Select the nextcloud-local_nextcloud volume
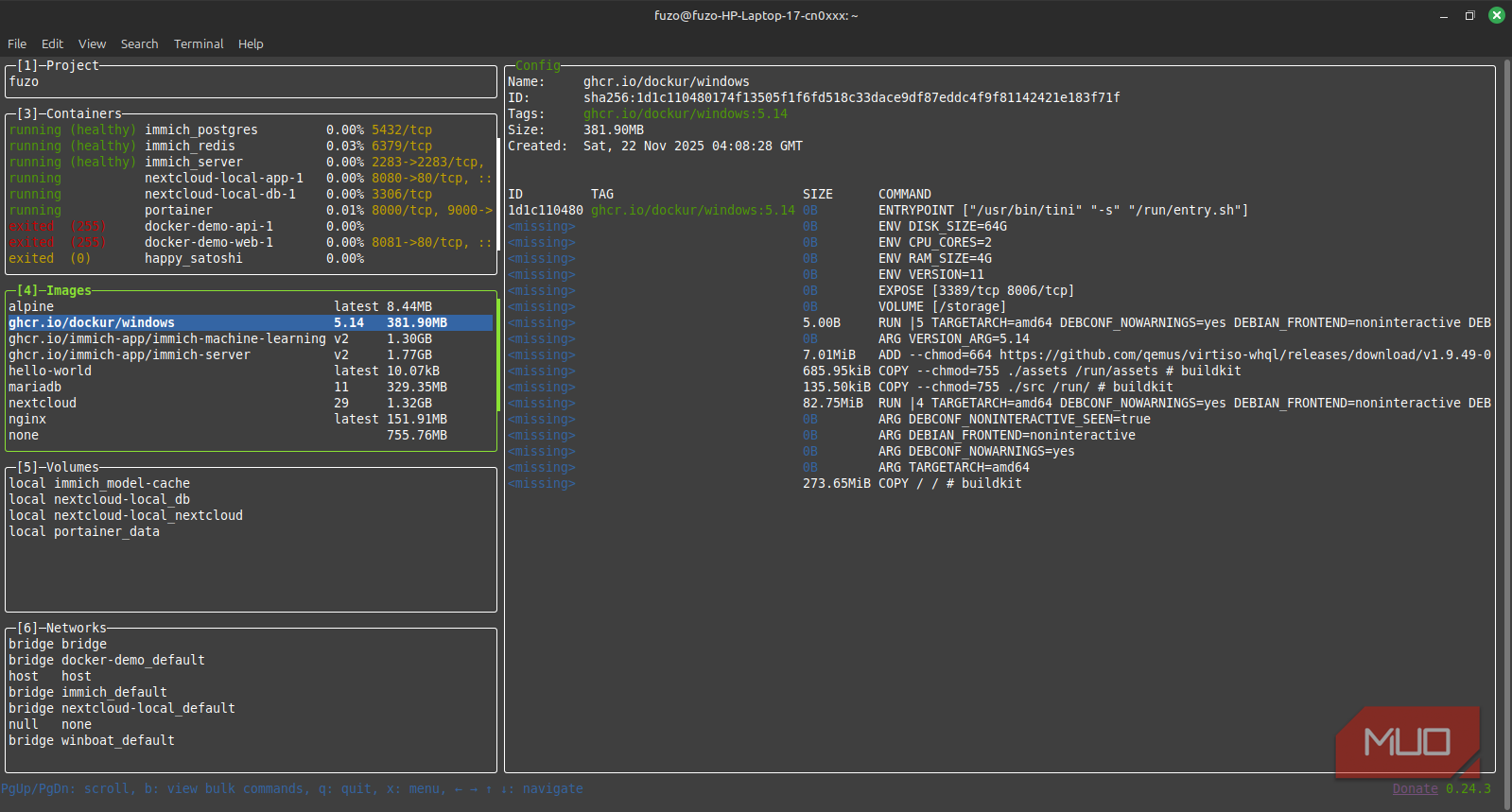The width and height of the screenshot is (1512, 812). [251, 515]
